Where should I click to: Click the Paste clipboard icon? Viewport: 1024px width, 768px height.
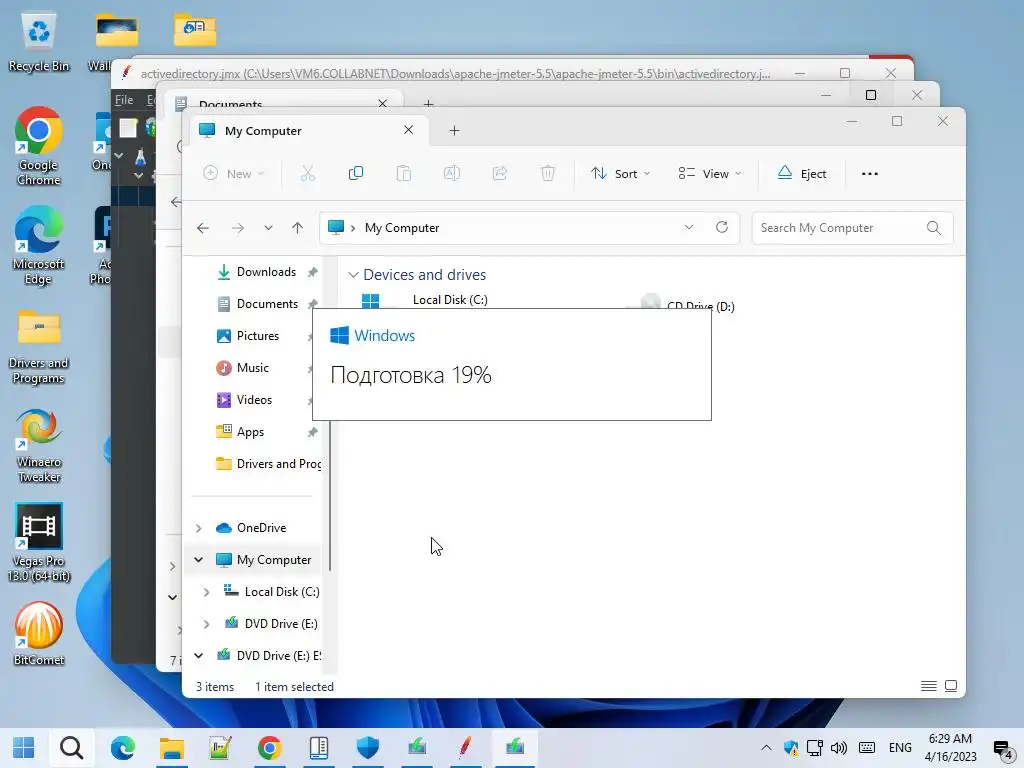click(404, 174)
